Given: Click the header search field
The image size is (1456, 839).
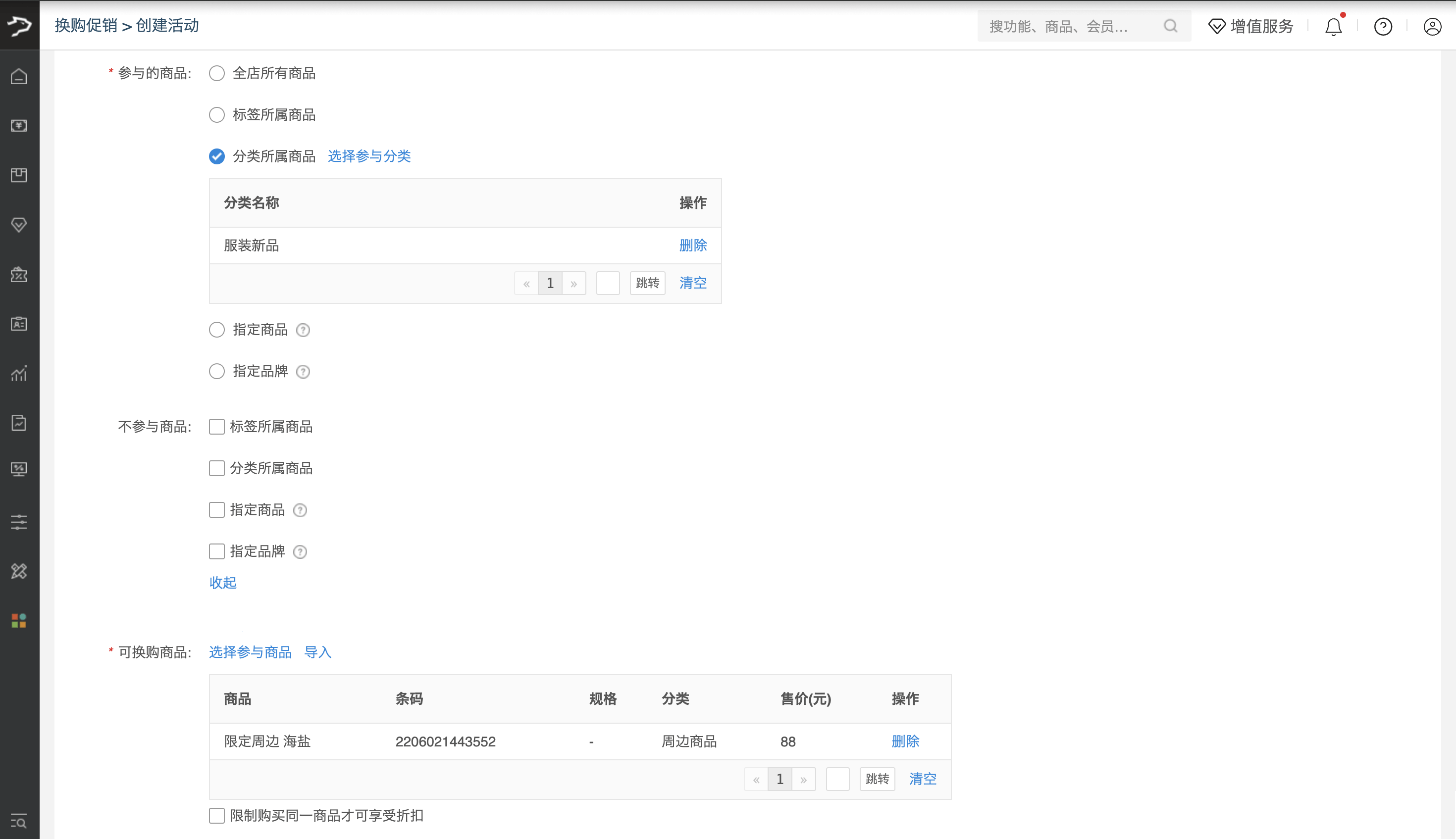Looking at the screenshot, I should pos(1084,26).
